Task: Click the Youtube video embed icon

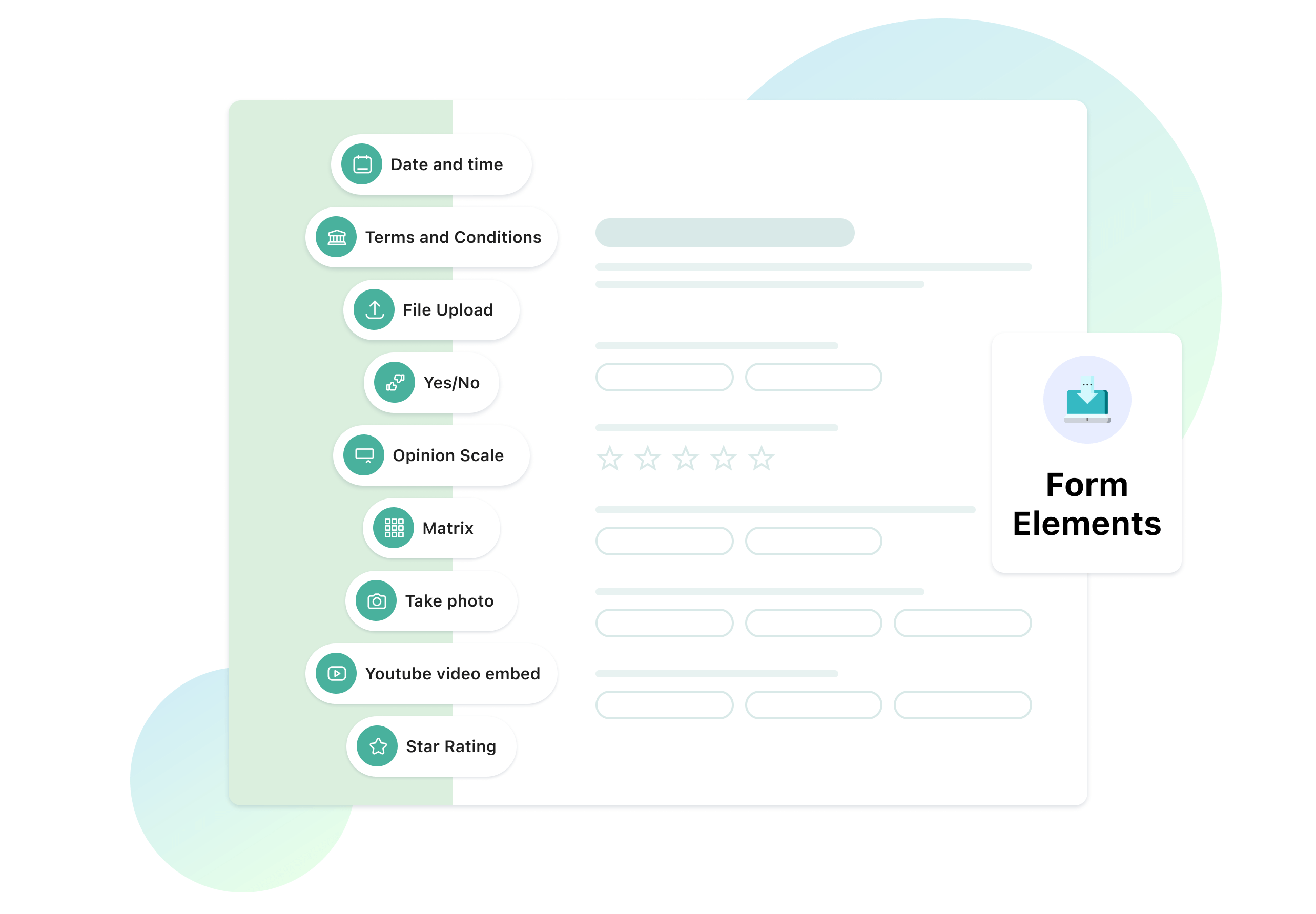Action: point(337,674)
